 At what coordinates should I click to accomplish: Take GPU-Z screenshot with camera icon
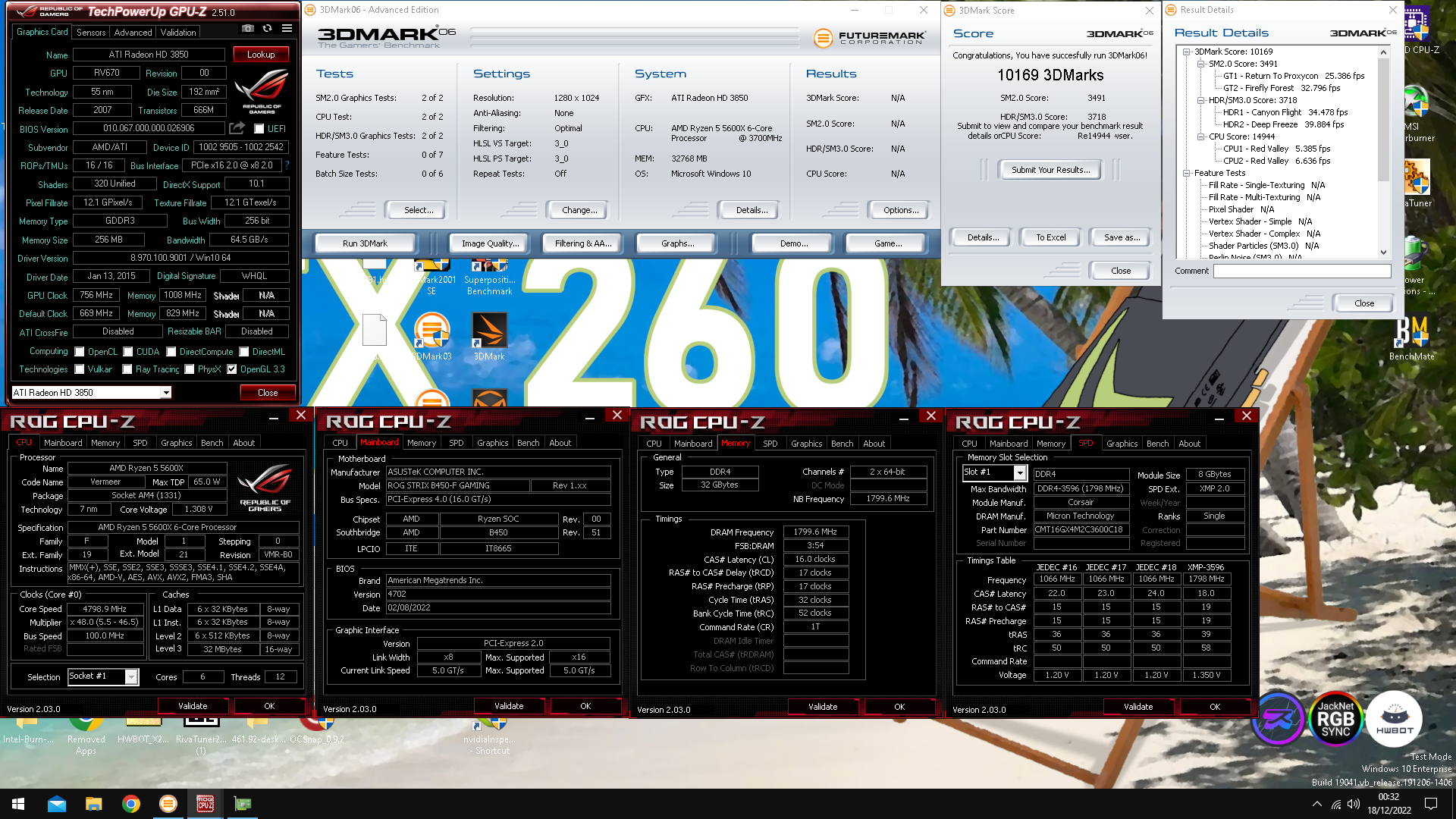(x=248, y=29)
